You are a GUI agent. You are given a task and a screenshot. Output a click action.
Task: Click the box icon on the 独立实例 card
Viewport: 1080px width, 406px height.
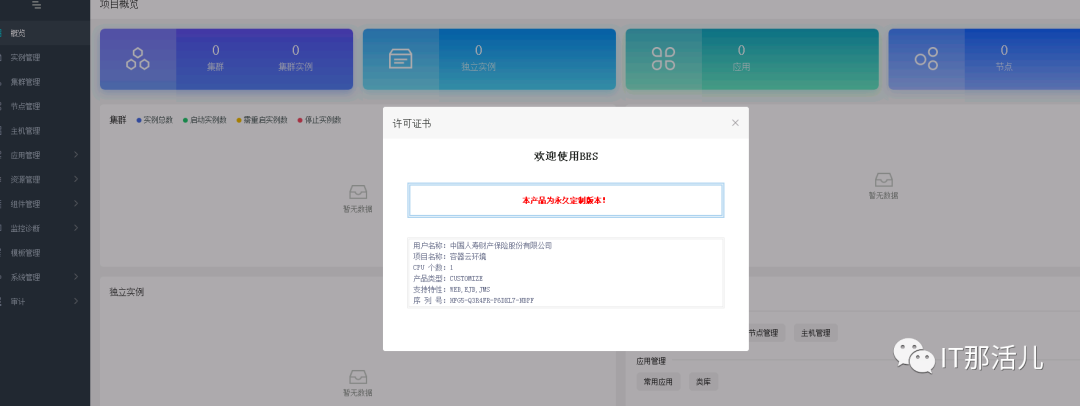[400, 59]
